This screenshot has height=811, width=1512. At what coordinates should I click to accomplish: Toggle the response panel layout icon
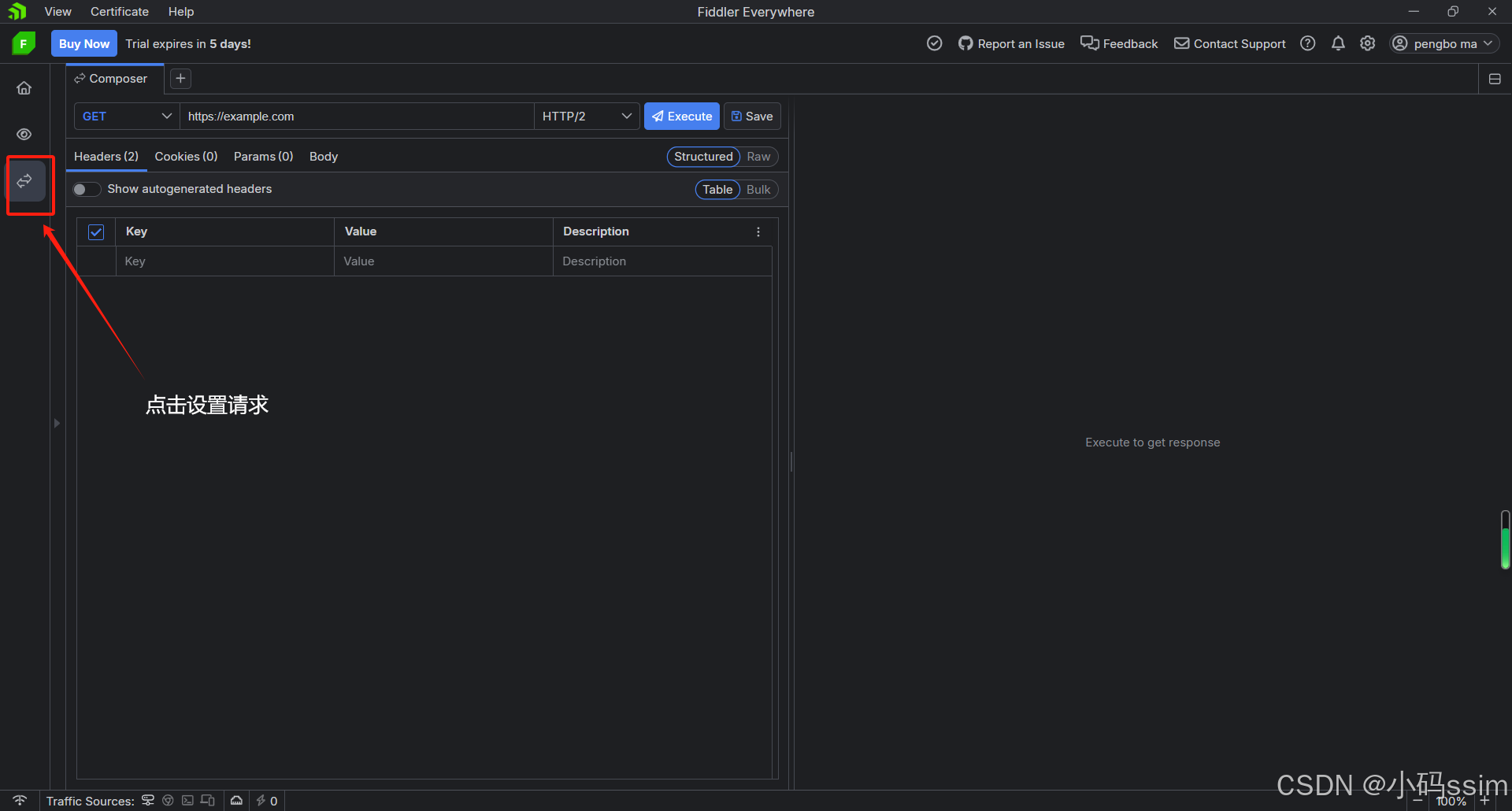pyautogui.click(x=1495, y=79)
